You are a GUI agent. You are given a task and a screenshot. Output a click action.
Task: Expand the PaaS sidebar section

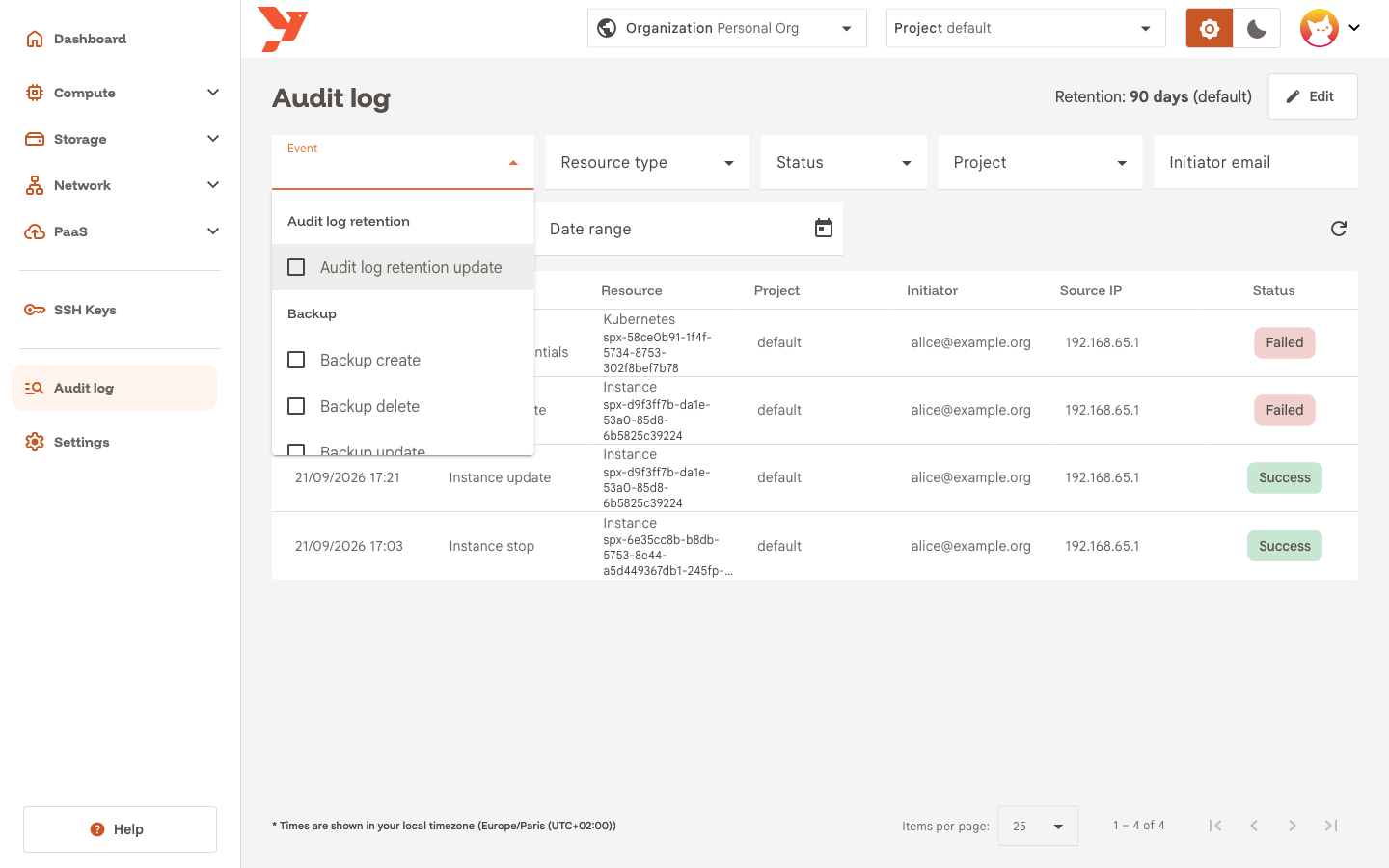(120, 231)
